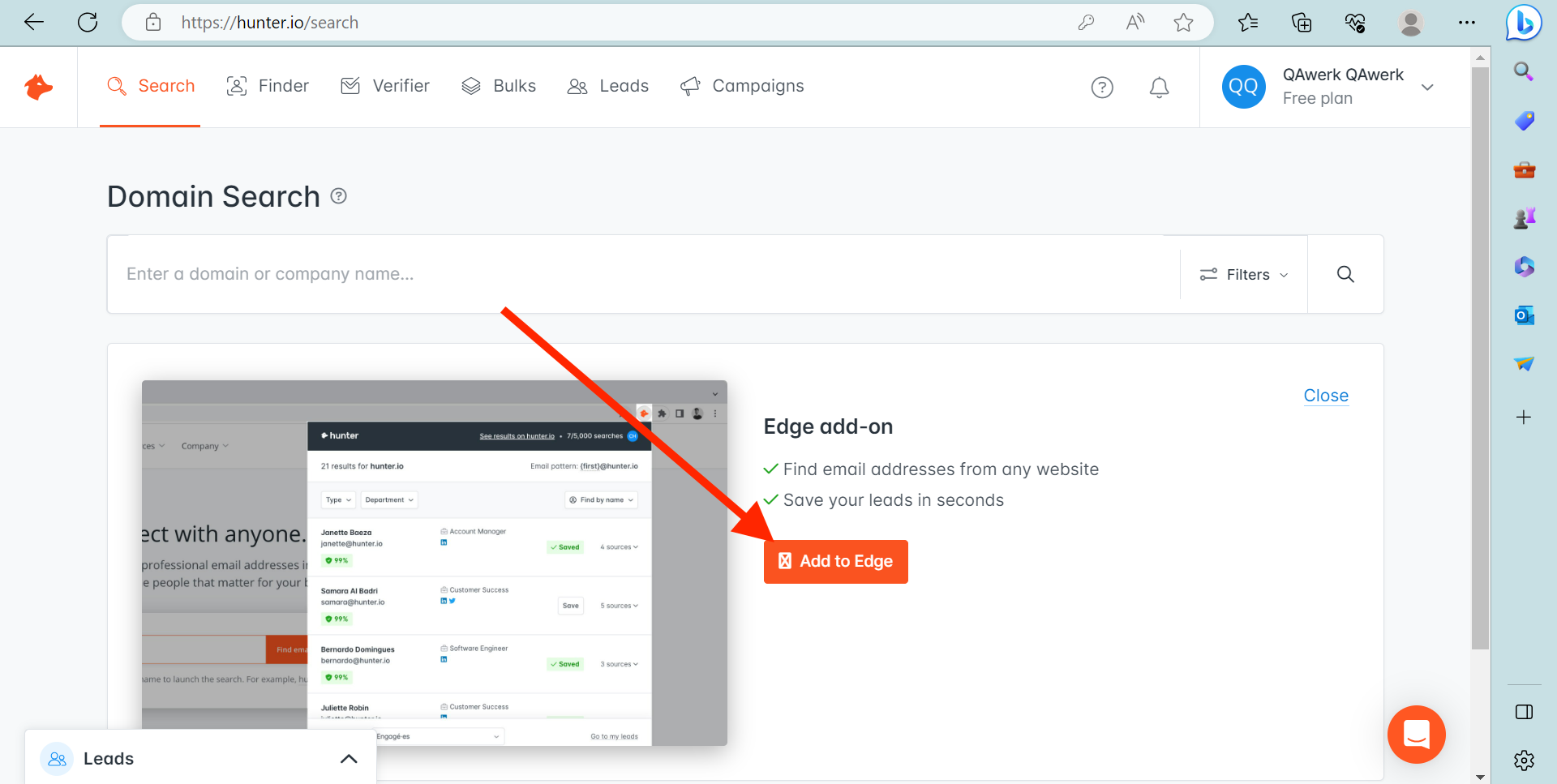
Task: Add page to favorites with star icon
Action: [x=1184, y=22]
